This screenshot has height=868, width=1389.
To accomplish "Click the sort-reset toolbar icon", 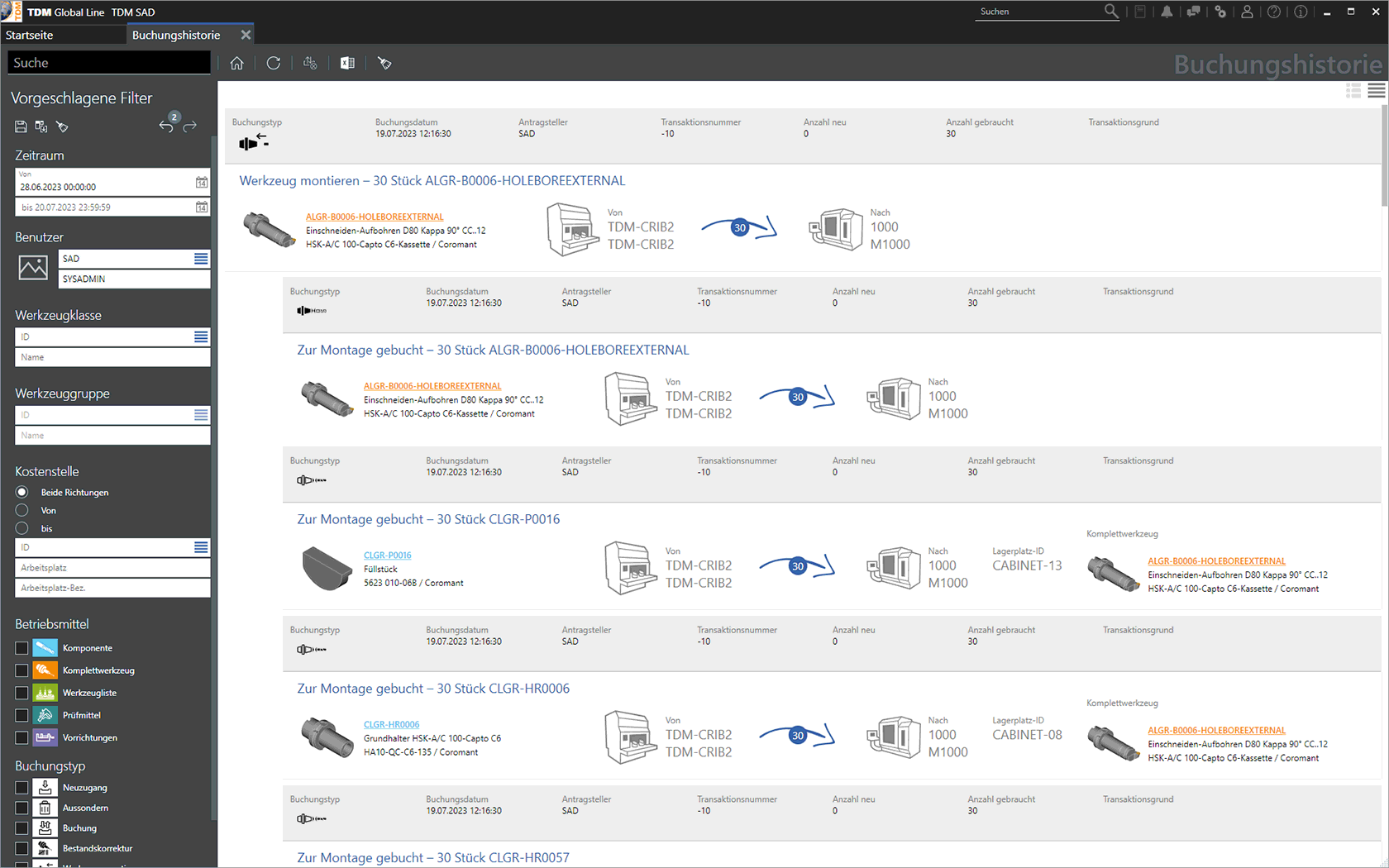I will click(x=310, y=63).
